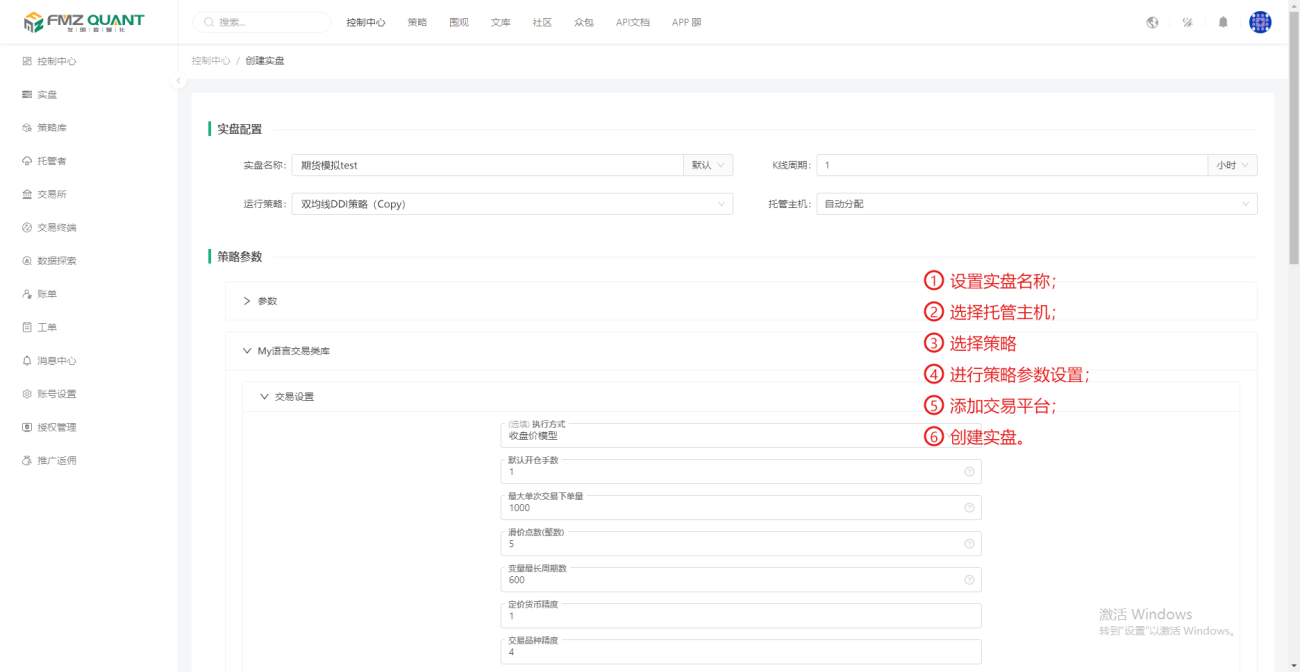Viewport: 1300px width, 672px height.
Task: Open APP download link in navigation
Action: click(x=686, y=22)
